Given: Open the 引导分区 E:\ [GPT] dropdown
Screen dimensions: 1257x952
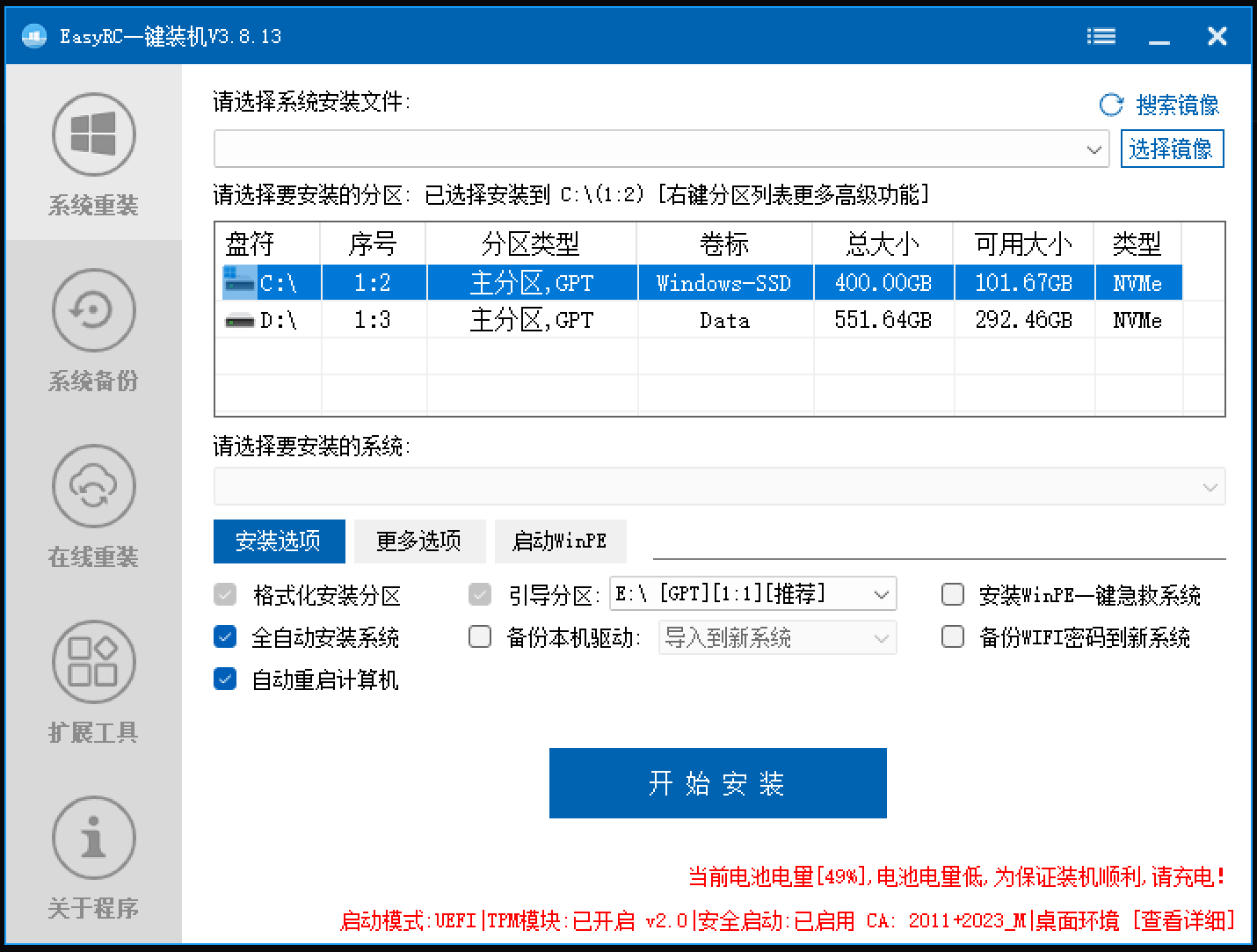Looking at the screenshot, I should pos(753,594).
